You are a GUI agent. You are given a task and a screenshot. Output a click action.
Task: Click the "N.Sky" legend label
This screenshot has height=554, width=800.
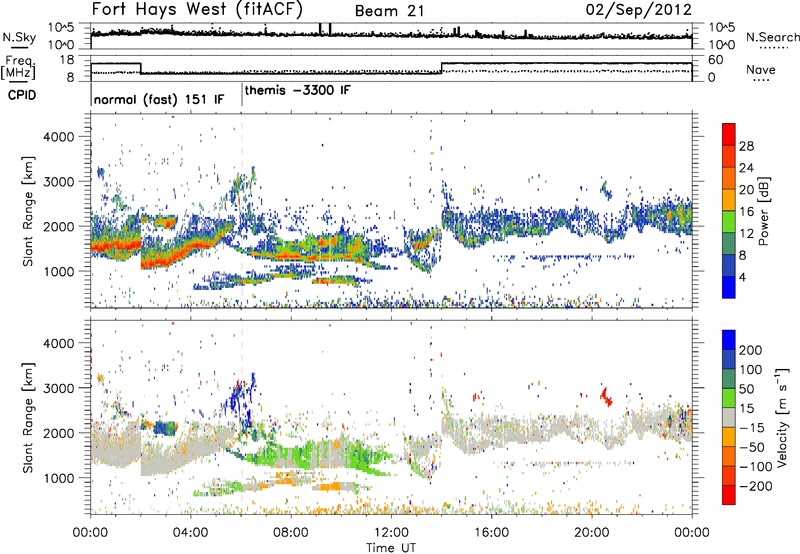(19, 37)
